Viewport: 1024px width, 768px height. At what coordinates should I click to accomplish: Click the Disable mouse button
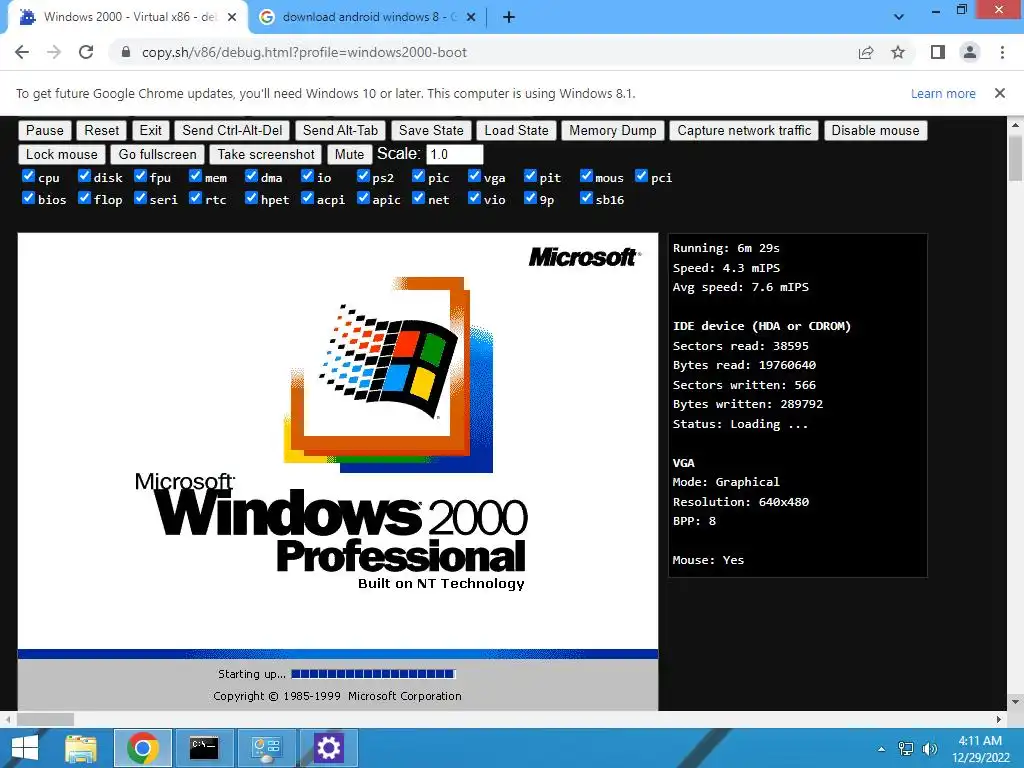pos(875,131)
